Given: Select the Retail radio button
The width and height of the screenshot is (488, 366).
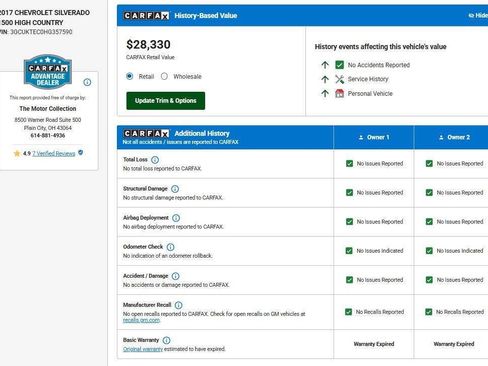Looking at the screenshot, I should point(130,76).
